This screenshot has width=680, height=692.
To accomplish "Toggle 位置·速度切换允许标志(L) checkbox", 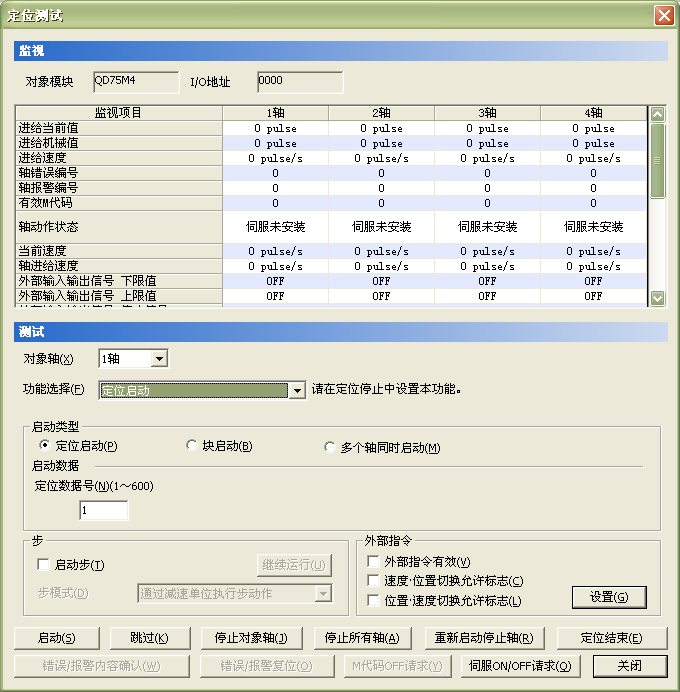I will 374,601.
